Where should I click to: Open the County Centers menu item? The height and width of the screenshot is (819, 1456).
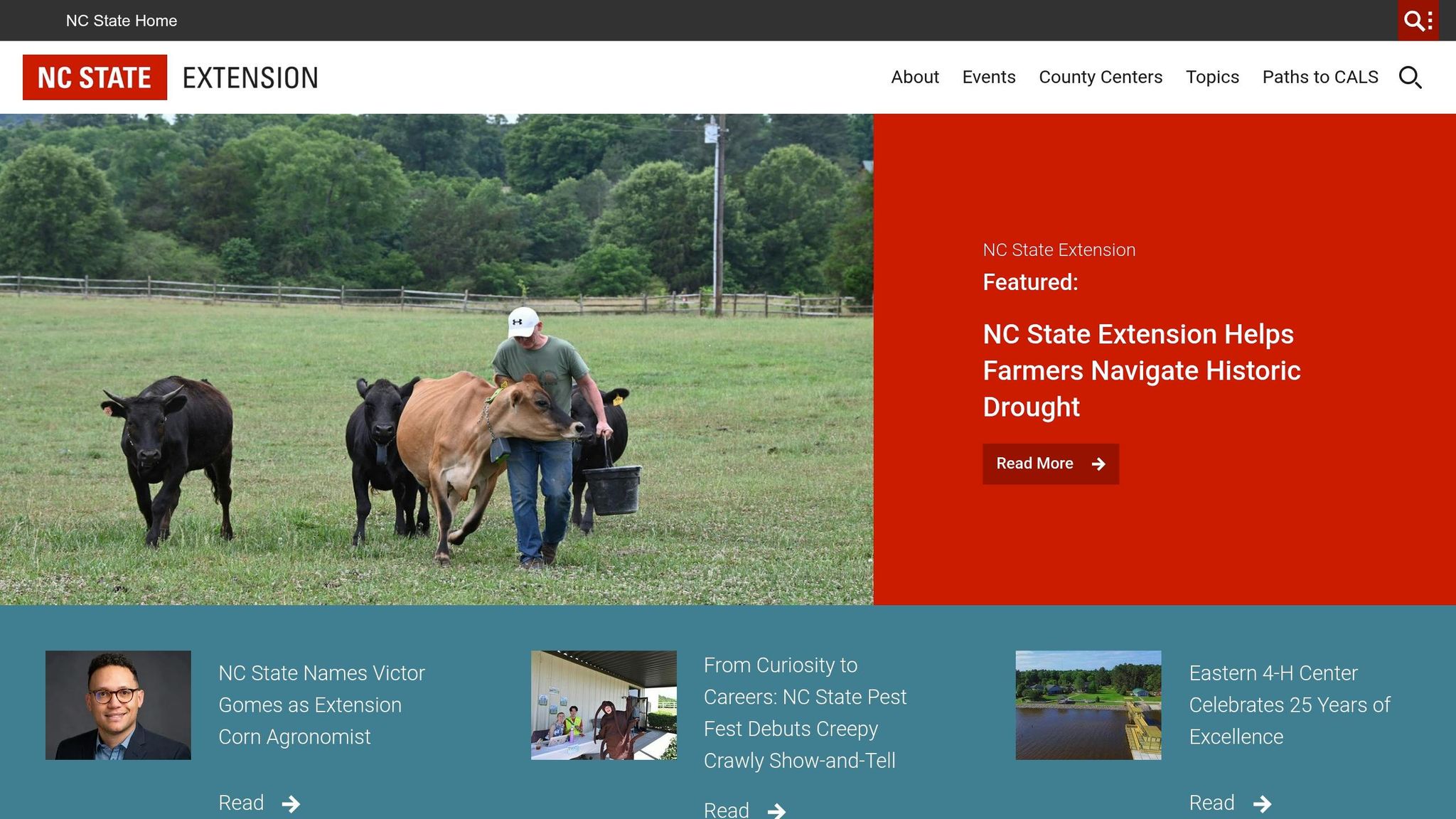coord(1101,77)
